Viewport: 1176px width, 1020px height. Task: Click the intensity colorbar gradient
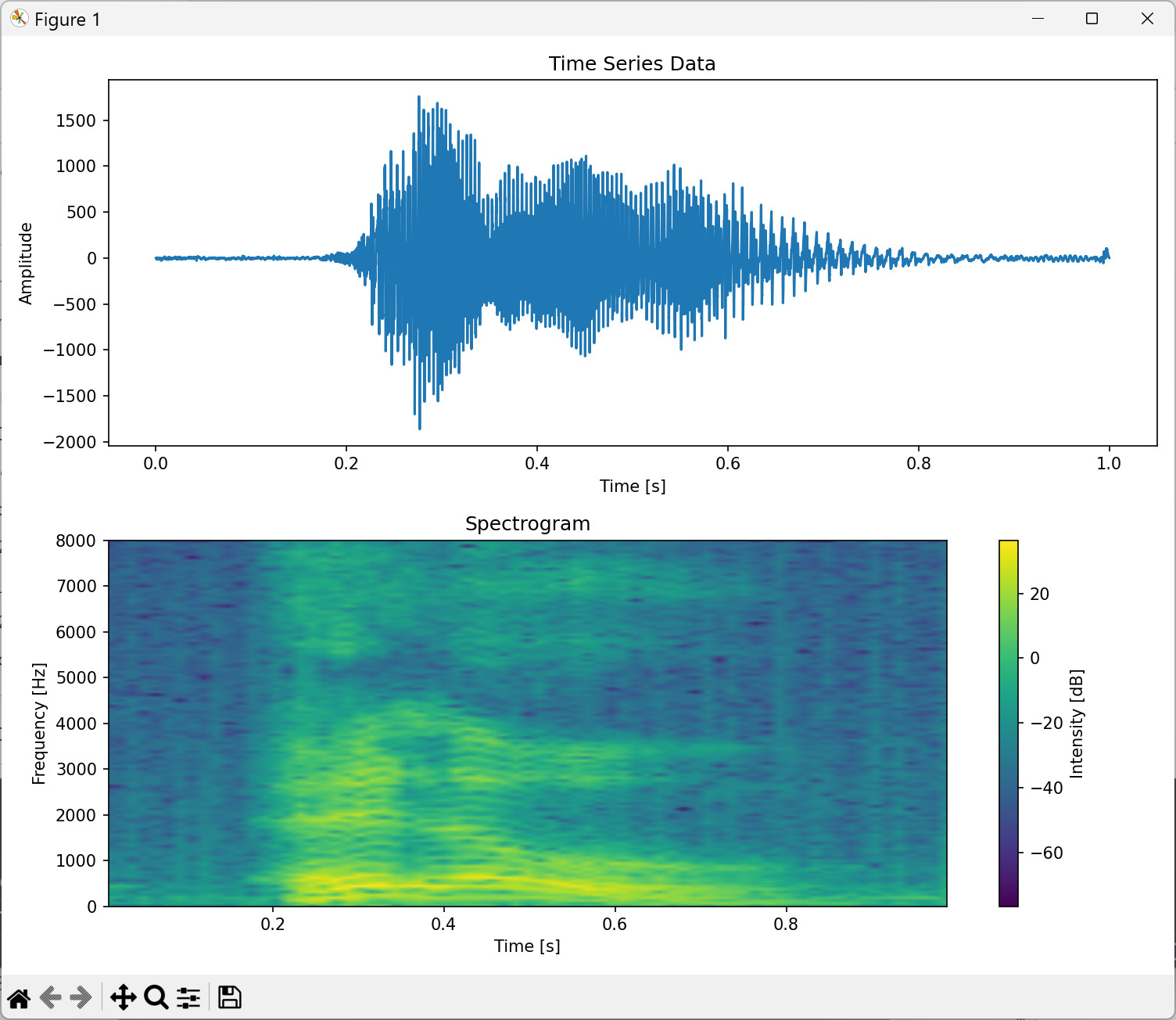(x=1009, y=724)
